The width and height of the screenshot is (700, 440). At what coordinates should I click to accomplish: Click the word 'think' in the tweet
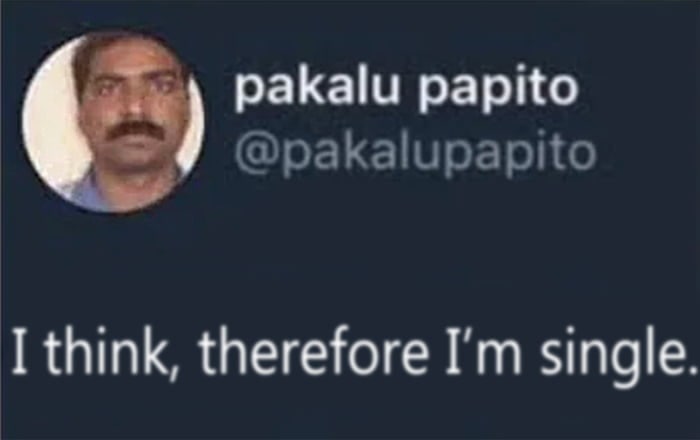tap(105, 351)
